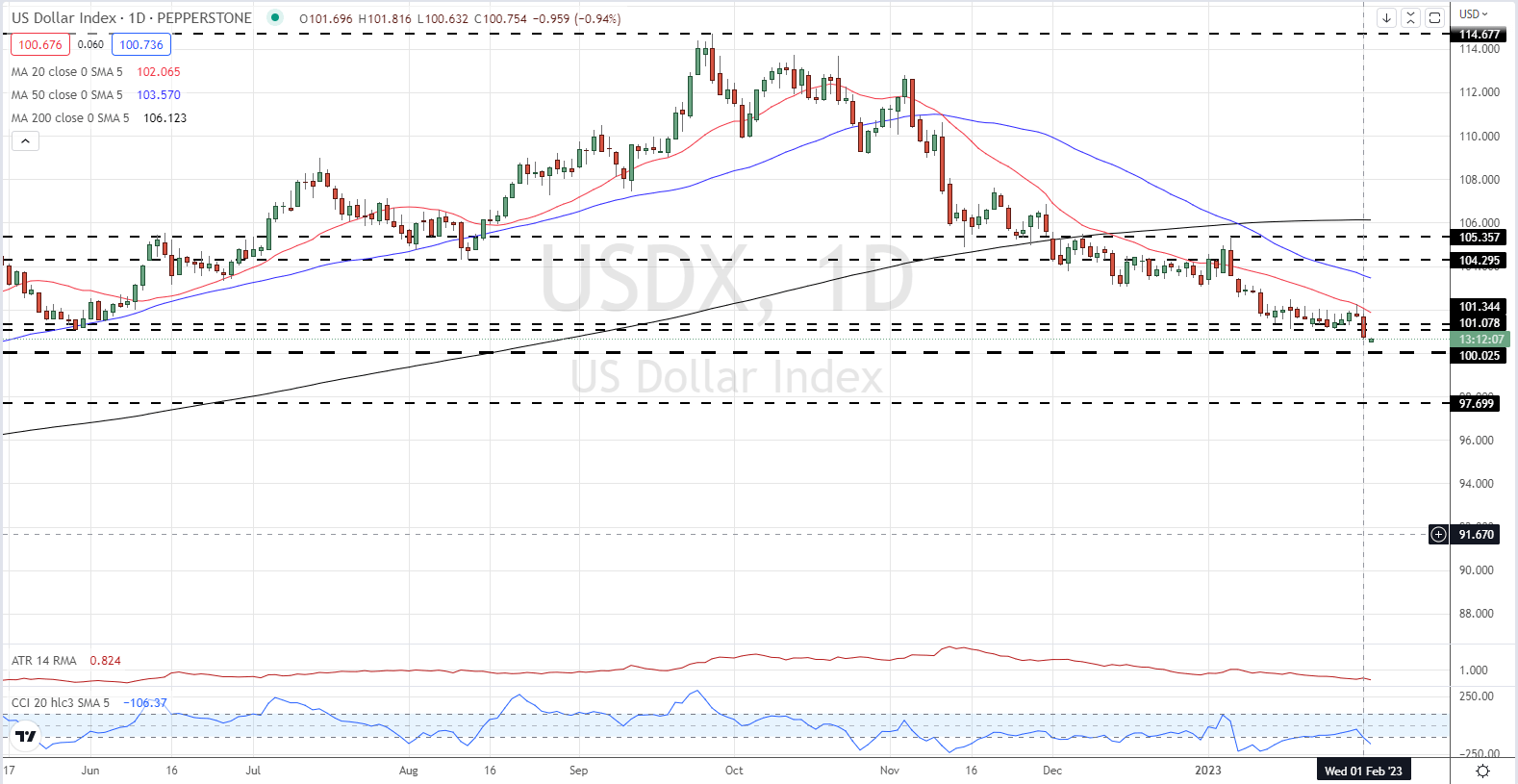The height and width of the screenshot is (784, 1518).
Task: Click the 13:12:07 bar countdown label
Action: (1480, 339)
